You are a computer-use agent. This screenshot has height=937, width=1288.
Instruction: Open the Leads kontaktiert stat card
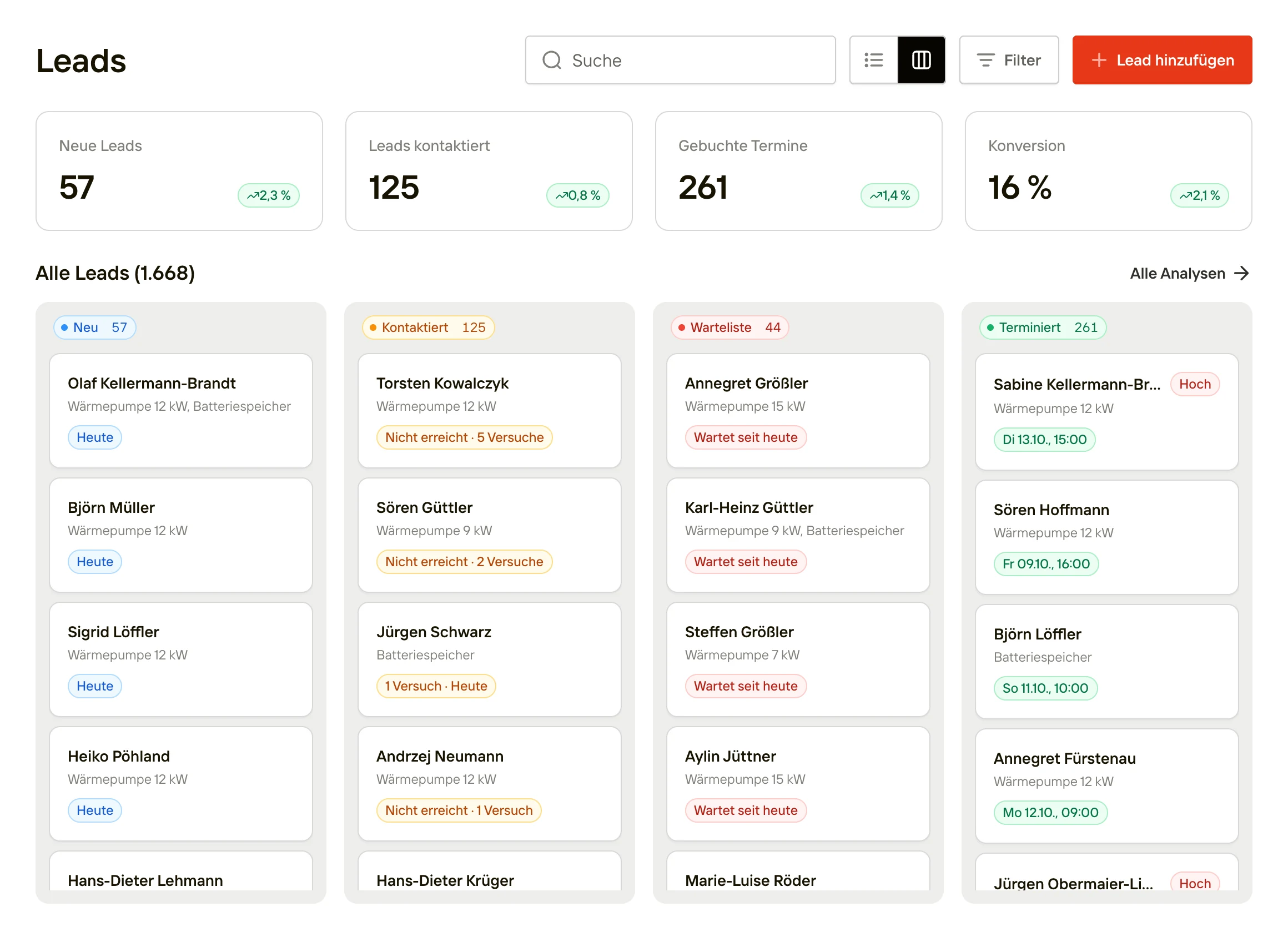489,171
